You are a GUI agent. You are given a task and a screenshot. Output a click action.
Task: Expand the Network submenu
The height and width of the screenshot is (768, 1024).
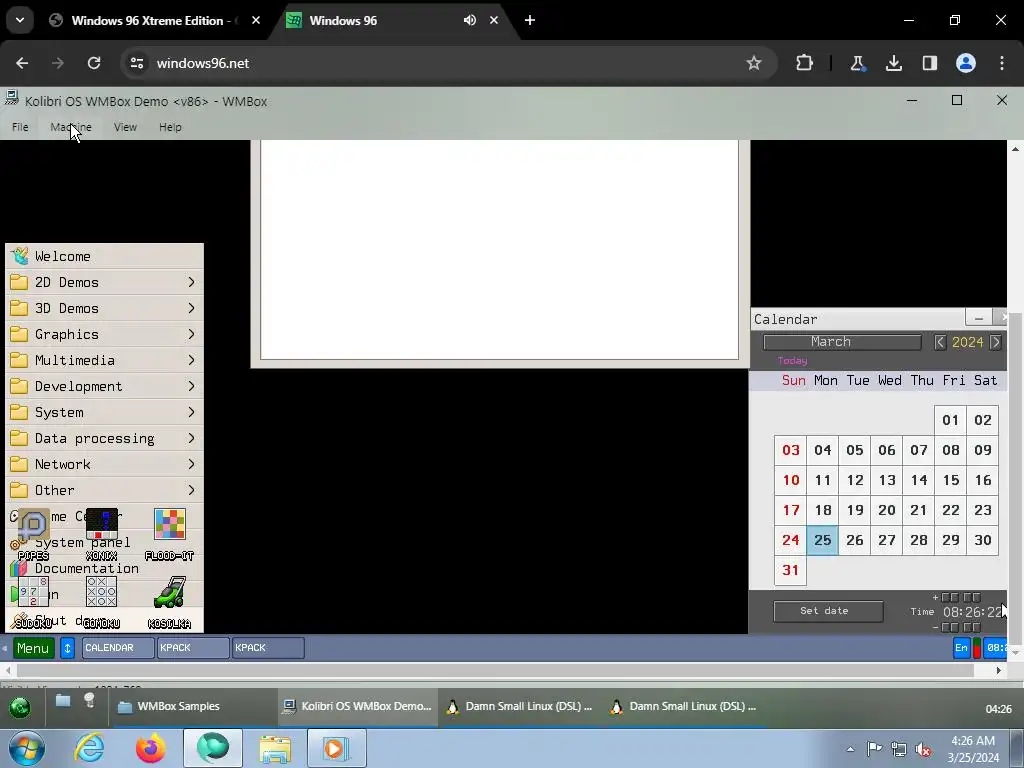pos(104,464)
